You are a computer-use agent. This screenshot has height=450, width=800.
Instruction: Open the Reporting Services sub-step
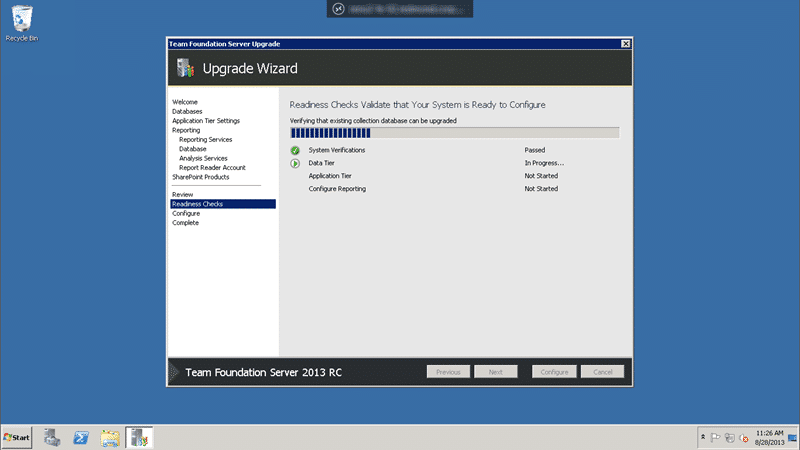[206, 139]
